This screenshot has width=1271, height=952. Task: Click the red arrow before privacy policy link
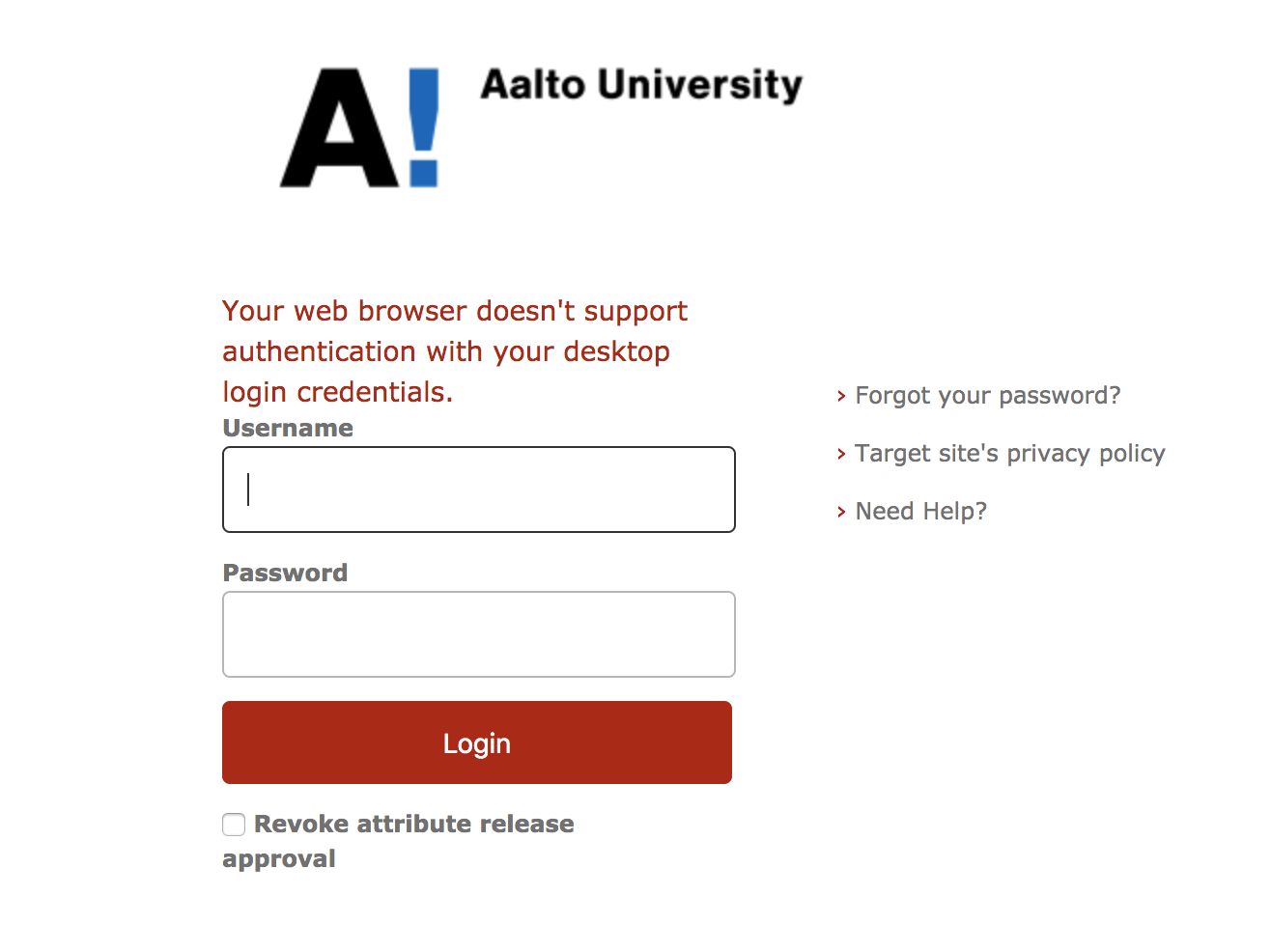[x=841, y=454]
